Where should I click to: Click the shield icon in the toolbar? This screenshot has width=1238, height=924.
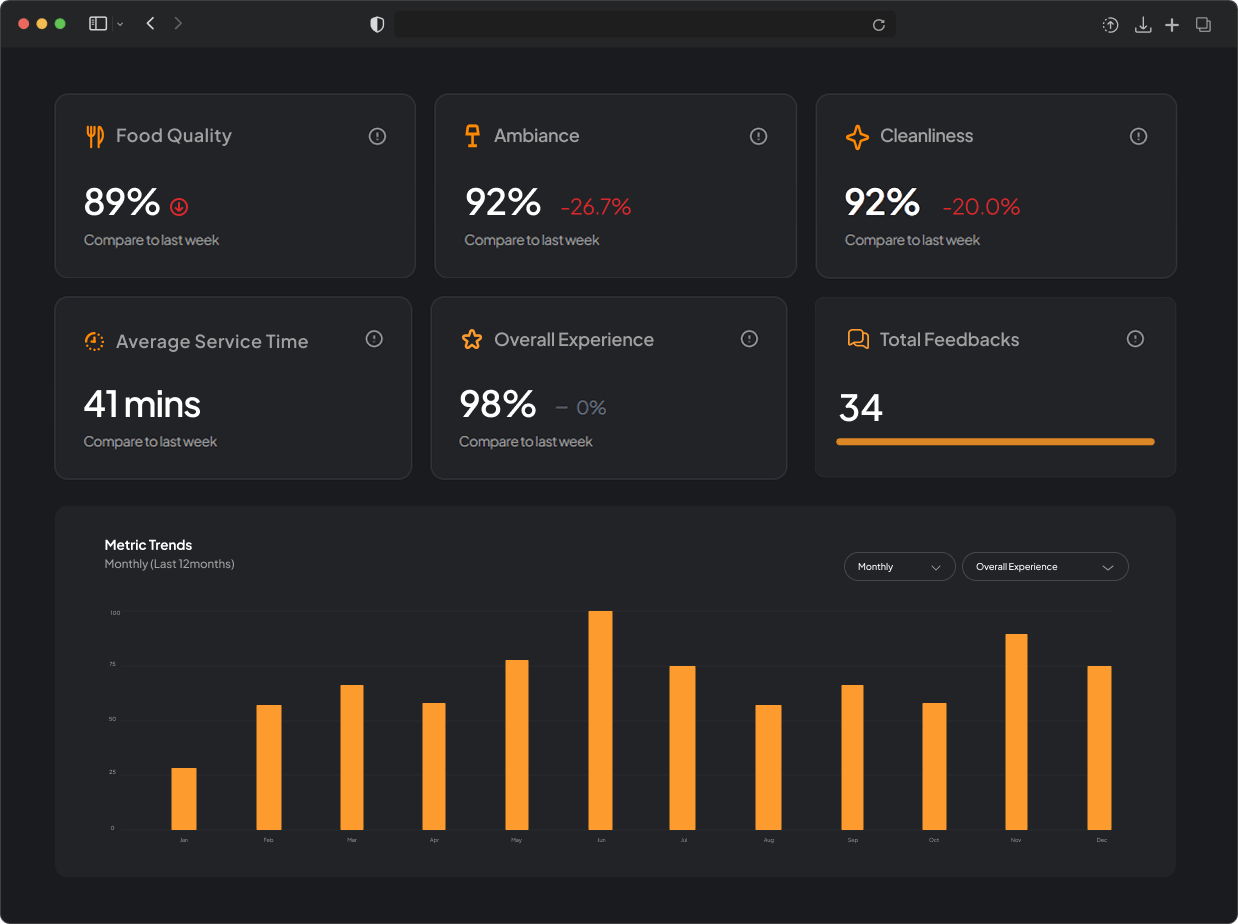(377, 23)
